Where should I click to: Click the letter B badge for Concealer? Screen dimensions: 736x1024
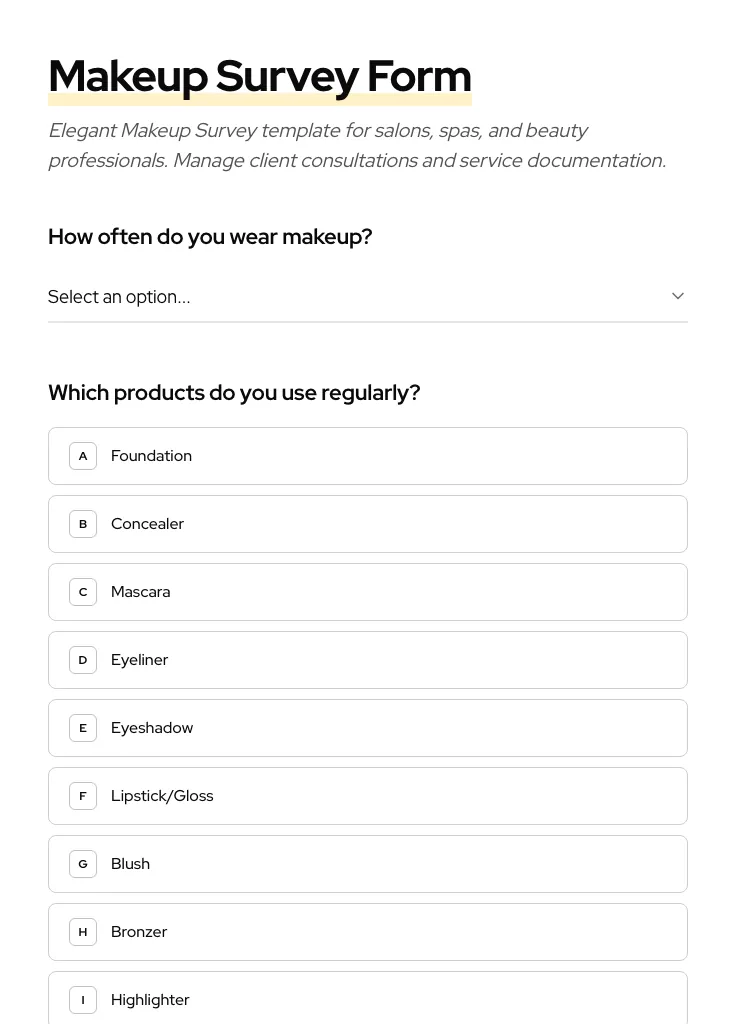pyautogui.click(x=83, y=523)
